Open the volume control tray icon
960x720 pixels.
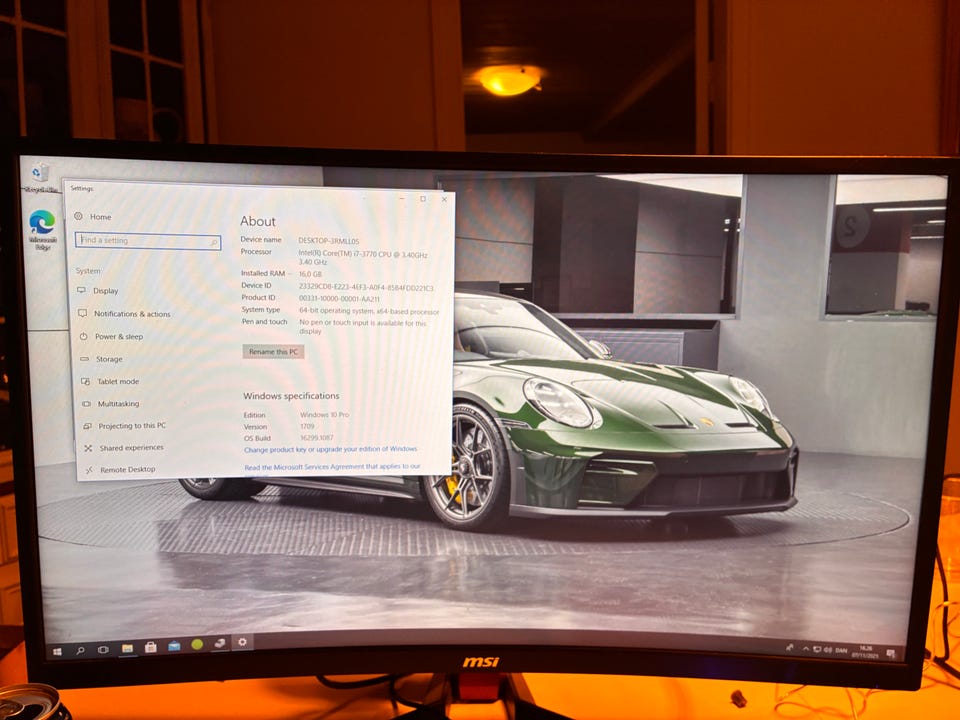[828, 650]
